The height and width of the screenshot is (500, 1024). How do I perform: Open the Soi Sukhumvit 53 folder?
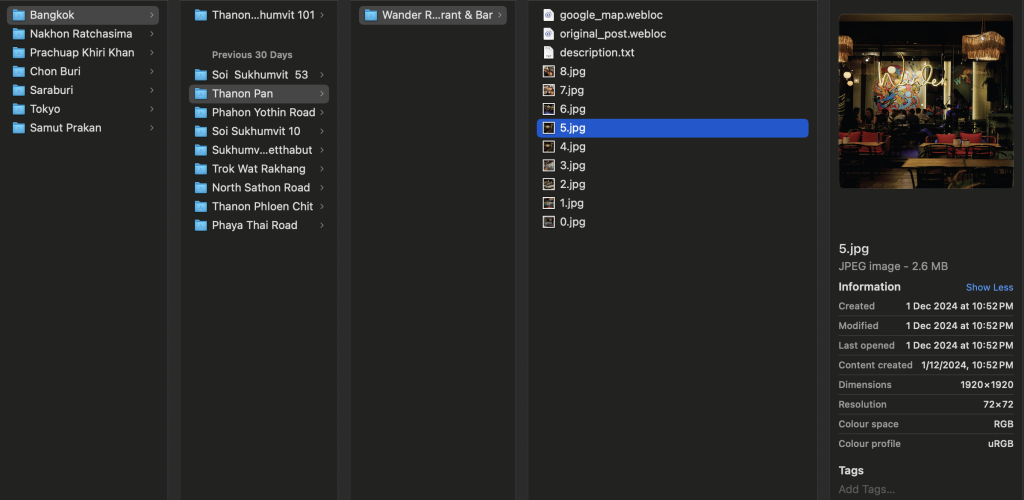[x=259, y=75]
